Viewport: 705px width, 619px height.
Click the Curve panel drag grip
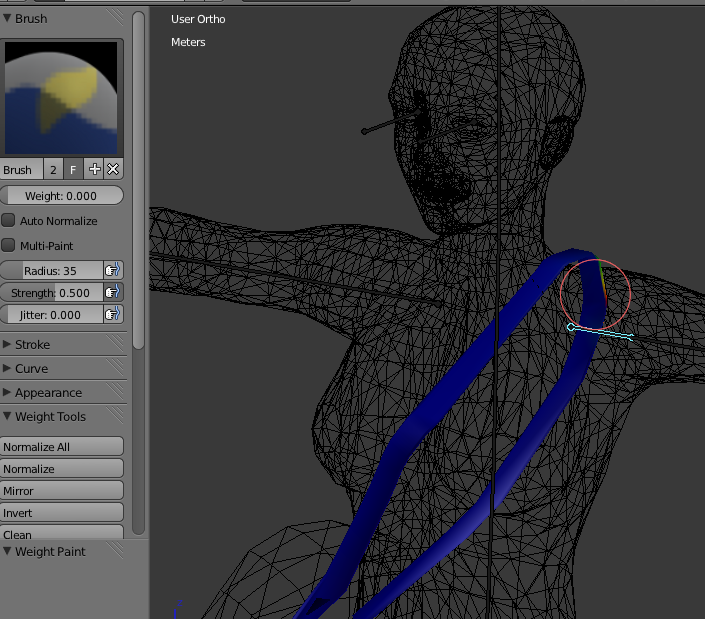pos(116,368)
